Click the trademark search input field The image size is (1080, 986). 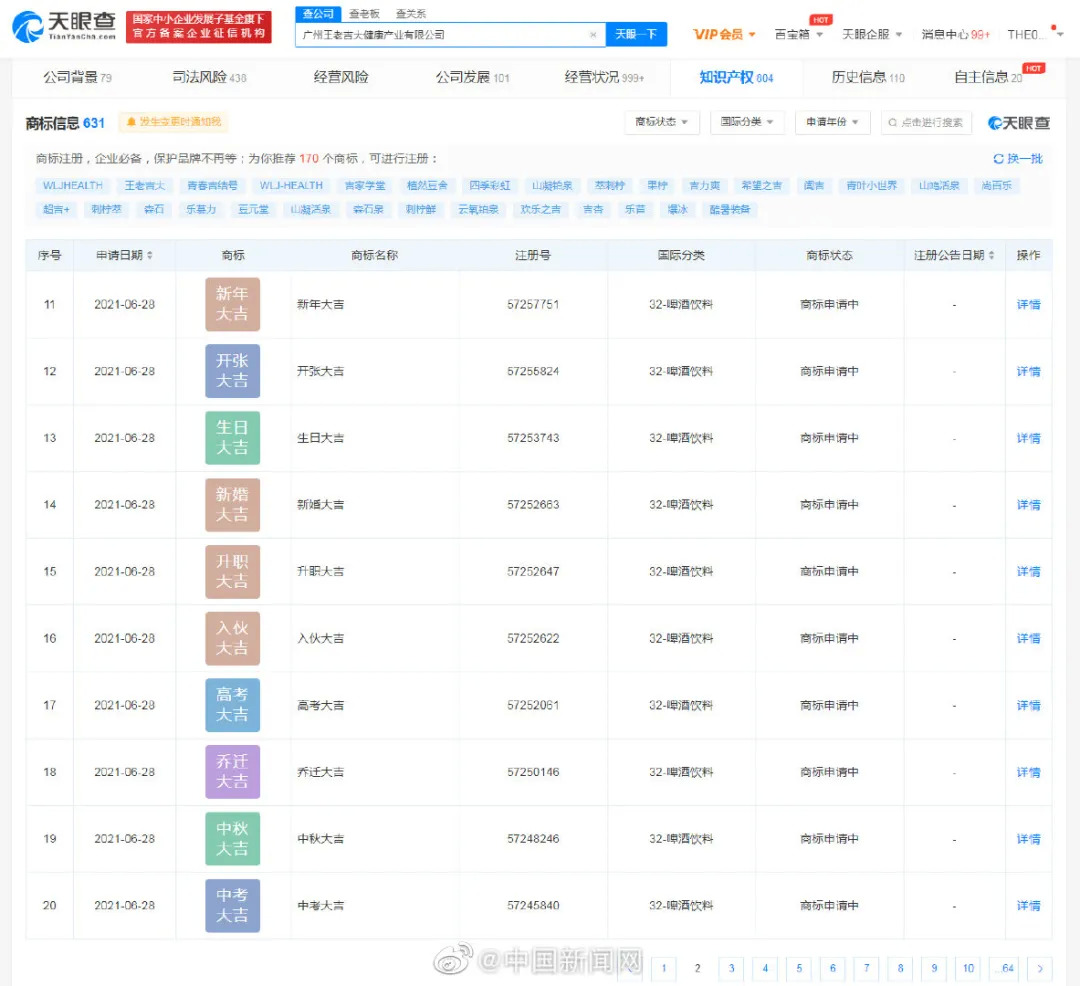click(926, 122)
